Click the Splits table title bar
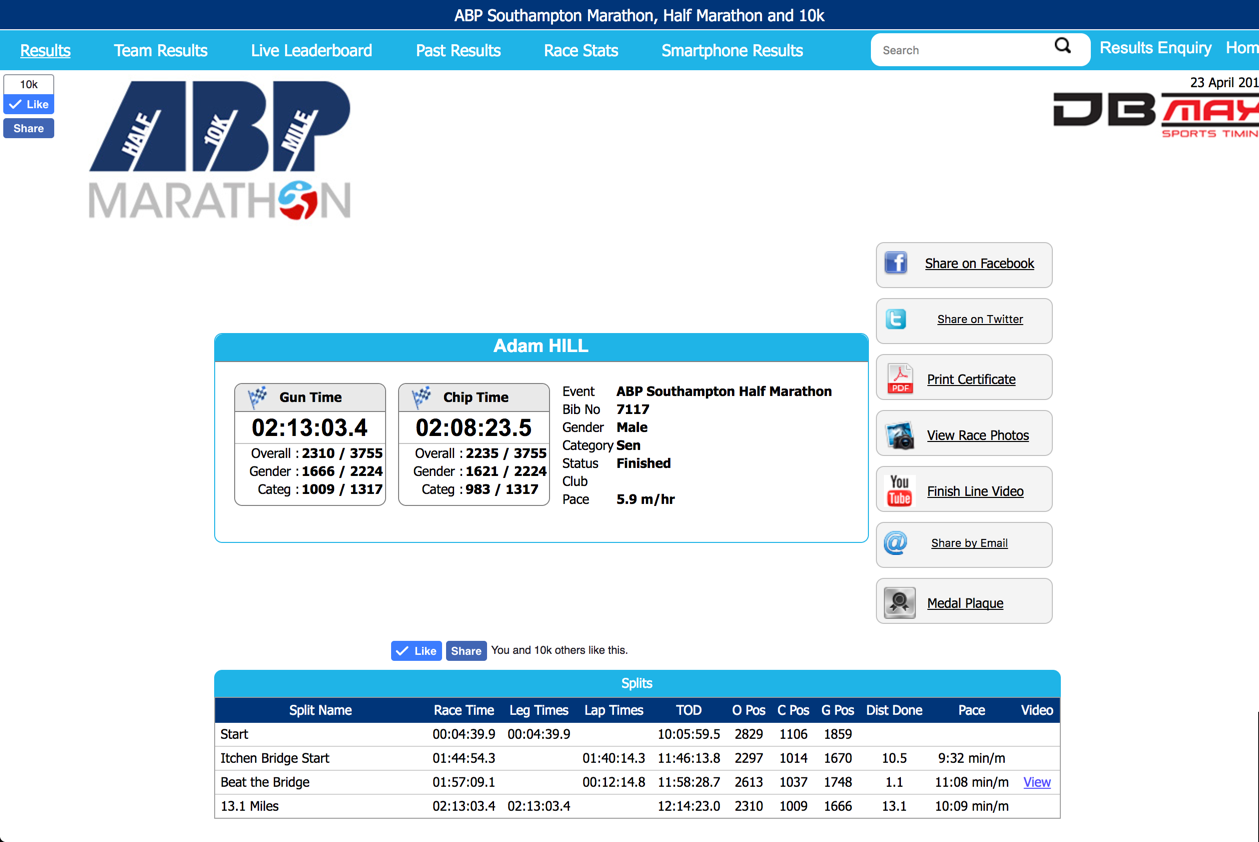The image size is (1259, 842). (637, 684)
